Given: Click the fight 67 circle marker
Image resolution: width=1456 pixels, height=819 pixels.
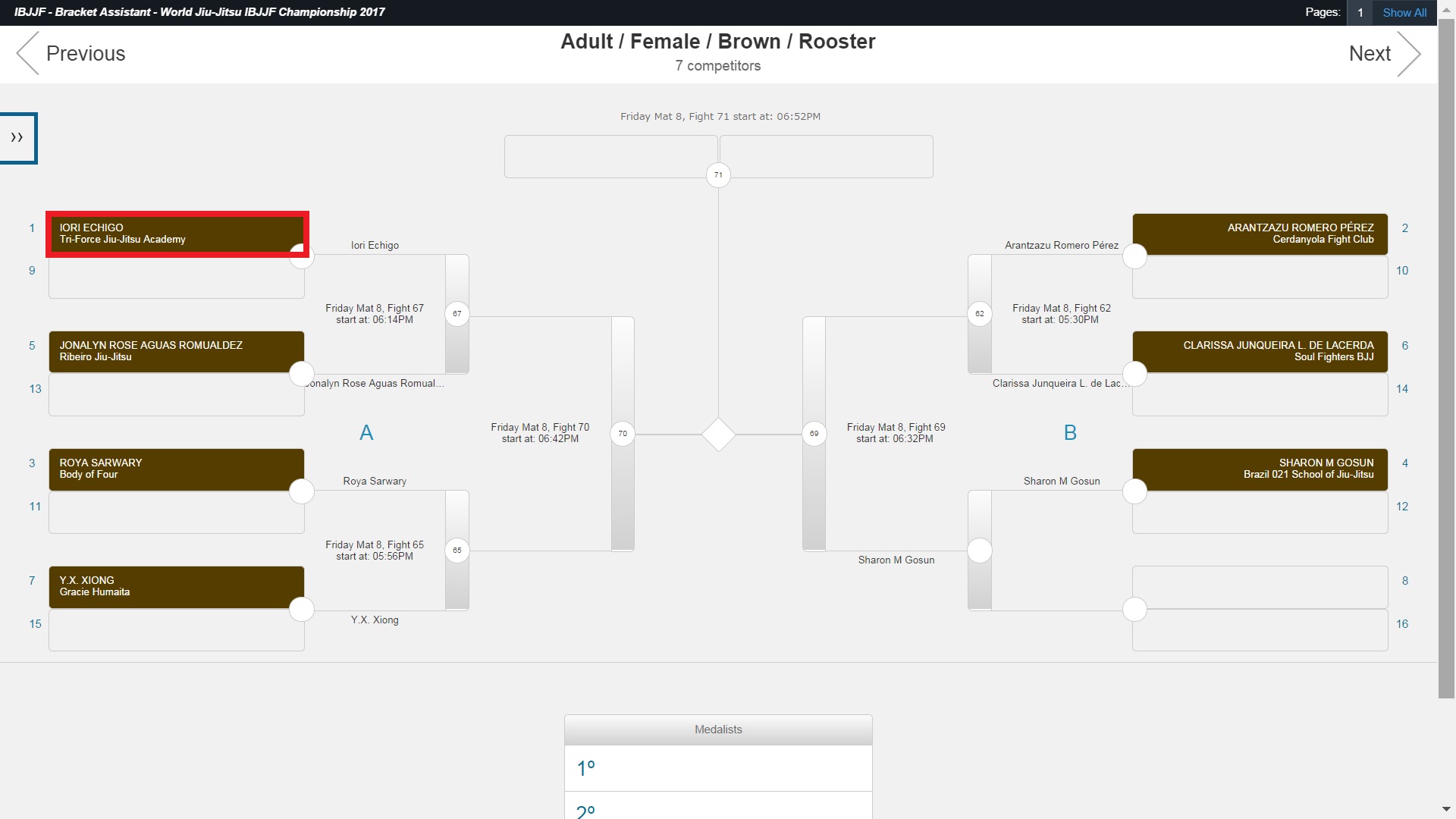Looking at the screenshot, I should pos(457,313).
